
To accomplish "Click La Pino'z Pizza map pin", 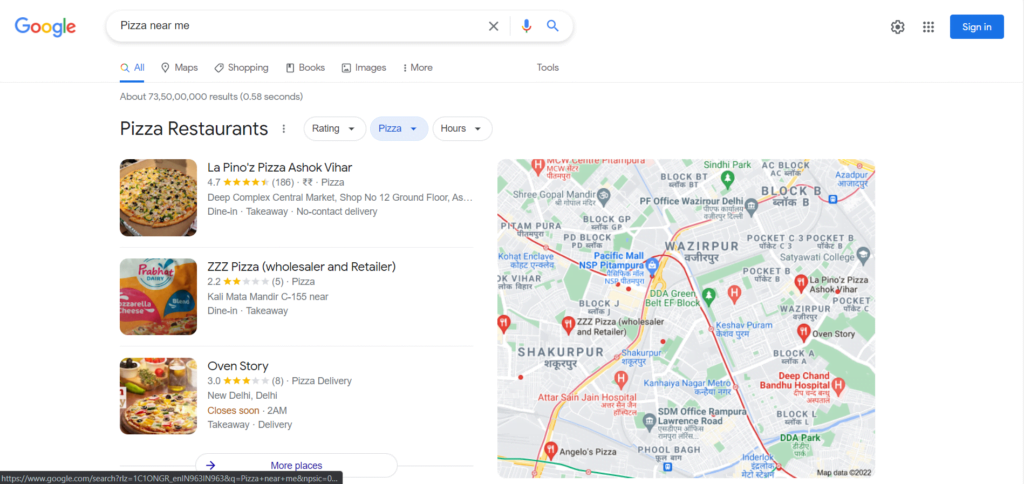I will coord(801,282).
